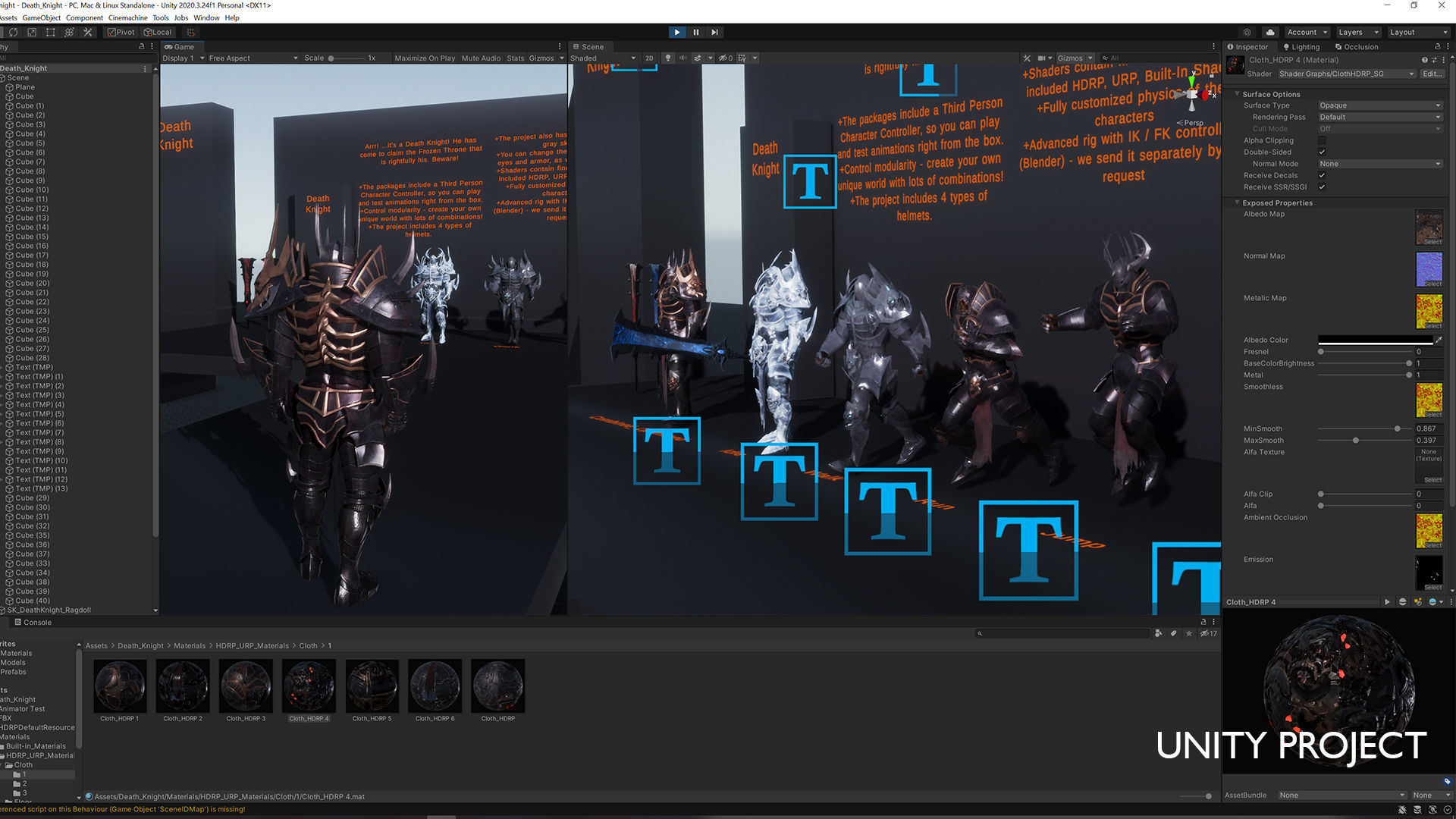This screenshot has height=819, width=1456.
Task: Change preview mesh shape icon
Action: (1402, 602)
